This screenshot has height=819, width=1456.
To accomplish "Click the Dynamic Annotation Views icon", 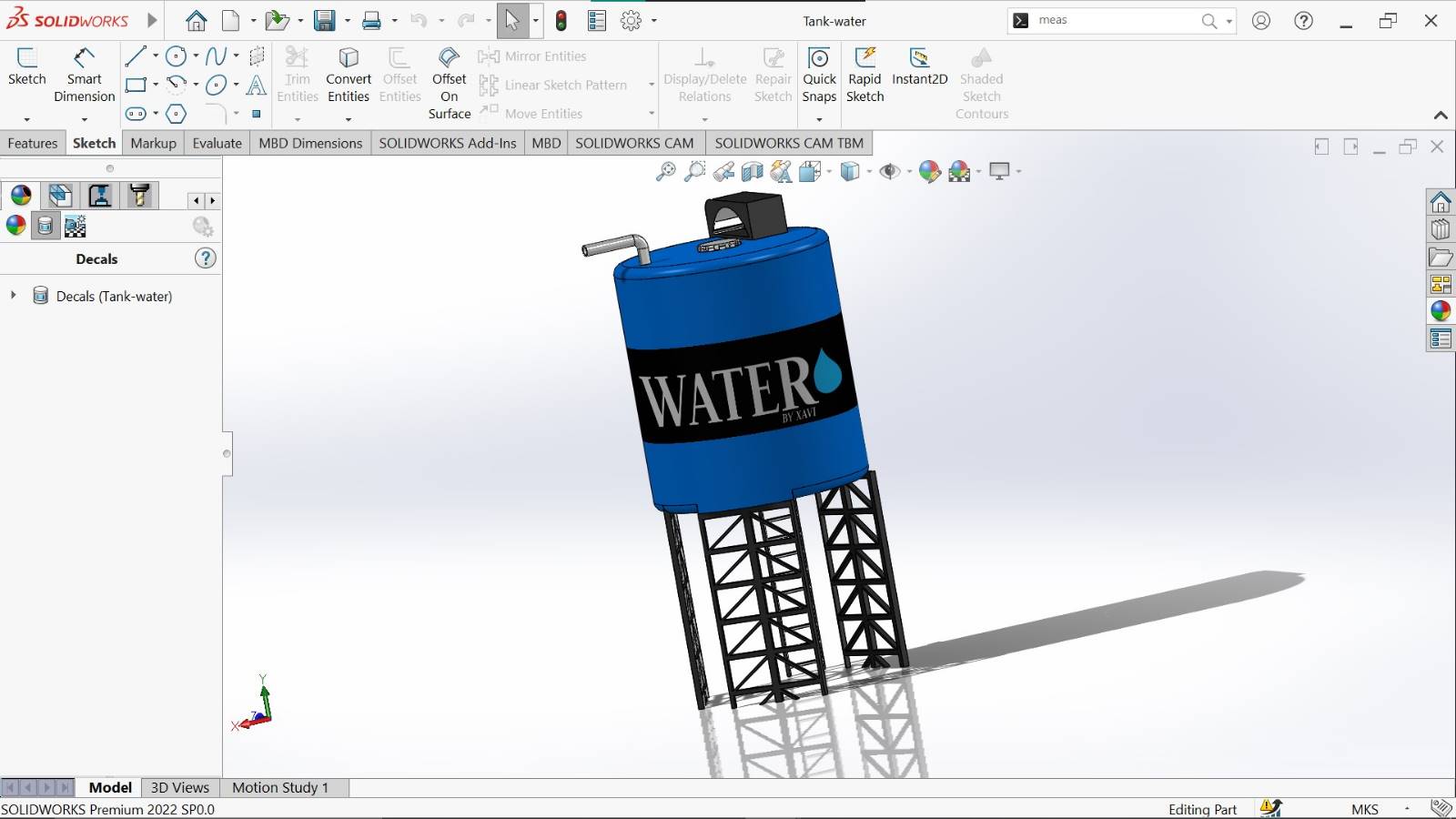I will (x=781, y=171).
